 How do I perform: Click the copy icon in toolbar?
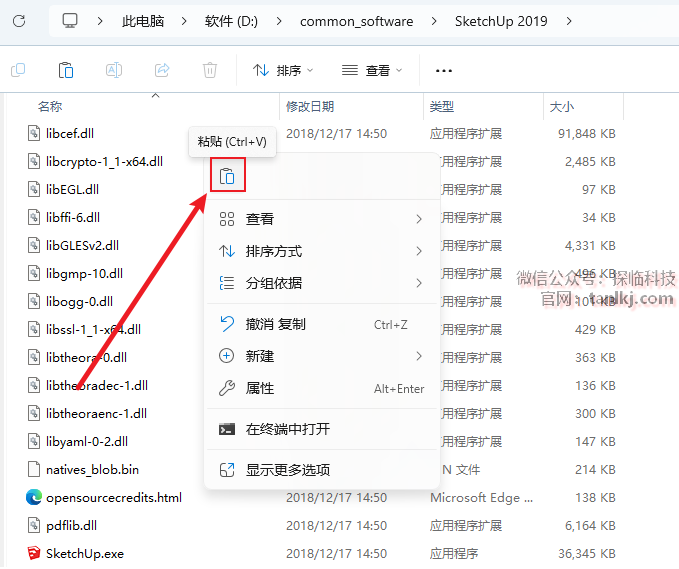click(18, 70)
